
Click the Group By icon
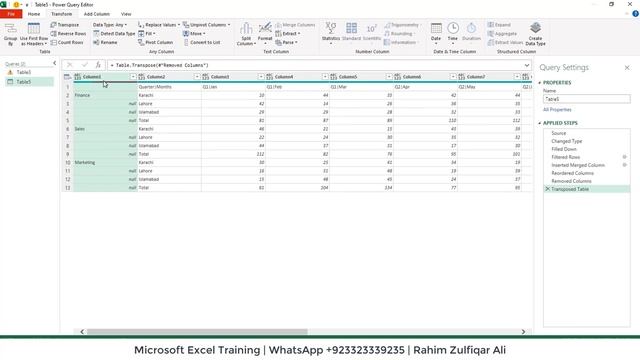point(11,34)
